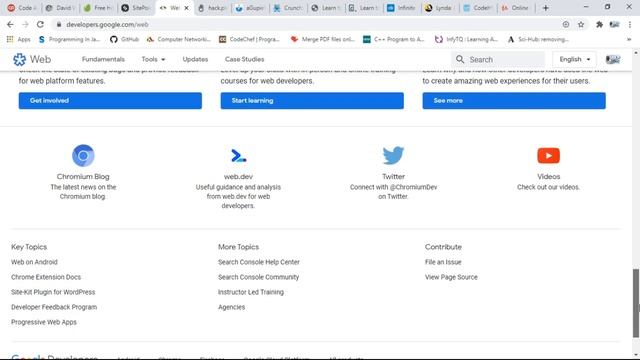The image size is (640, 360).
Task: Click the vertical scrollbar thumb
Action: click(636, 303)
